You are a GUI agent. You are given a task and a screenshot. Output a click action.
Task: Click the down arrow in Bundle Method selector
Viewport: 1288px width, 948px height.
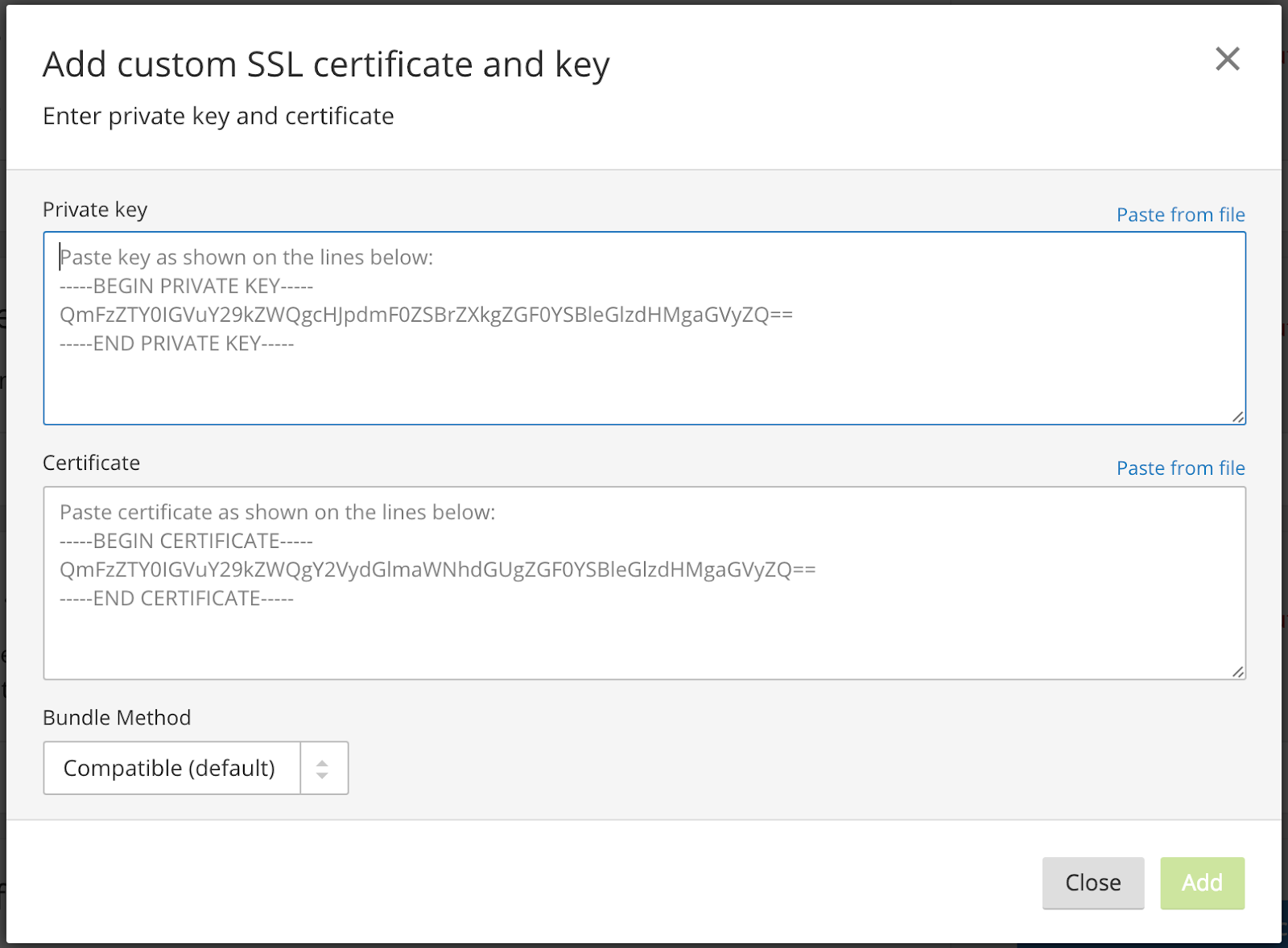(322, 776)
